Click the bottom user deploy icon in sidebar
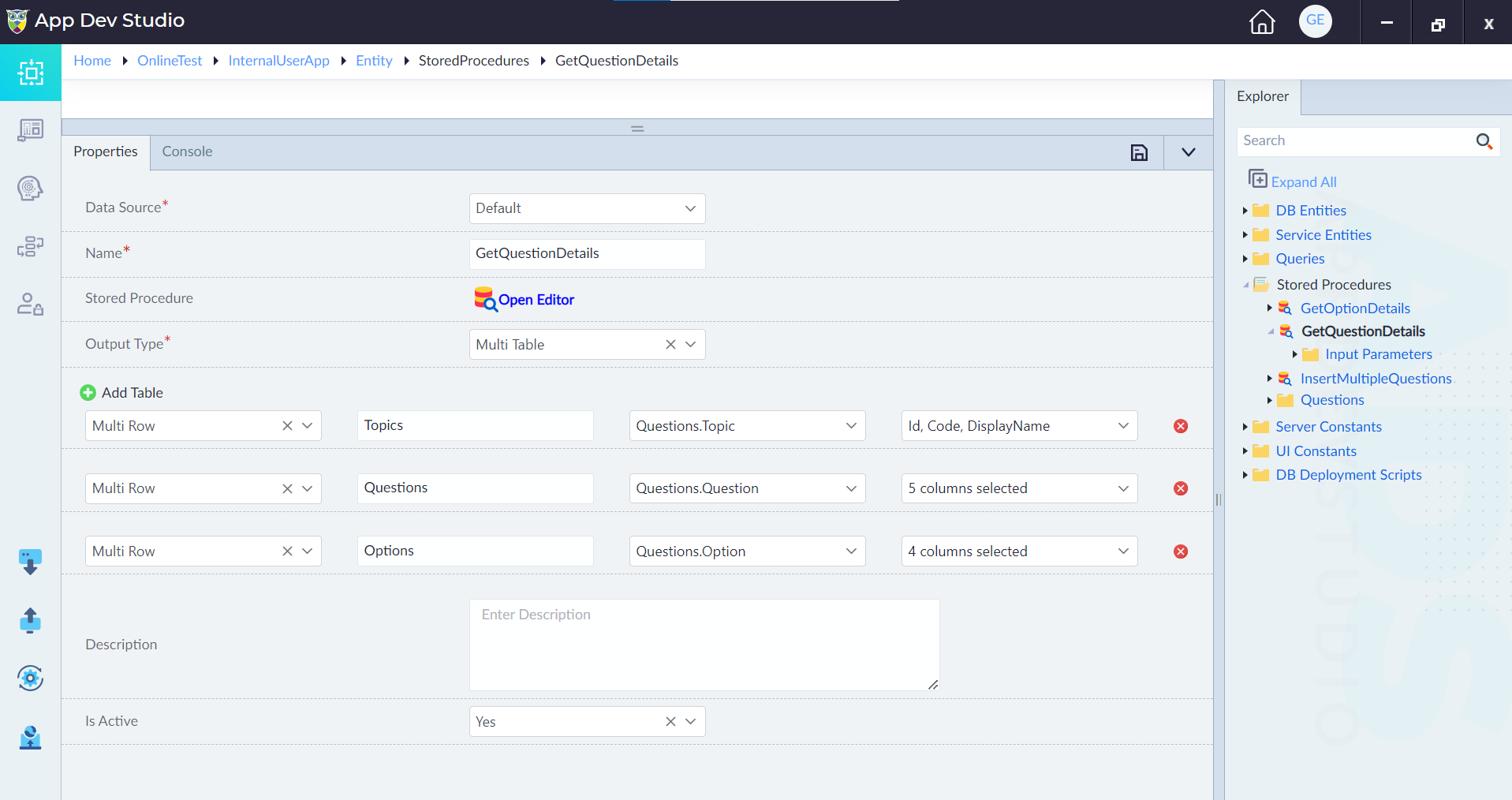 pyautogui.click(x=31, y=738)
